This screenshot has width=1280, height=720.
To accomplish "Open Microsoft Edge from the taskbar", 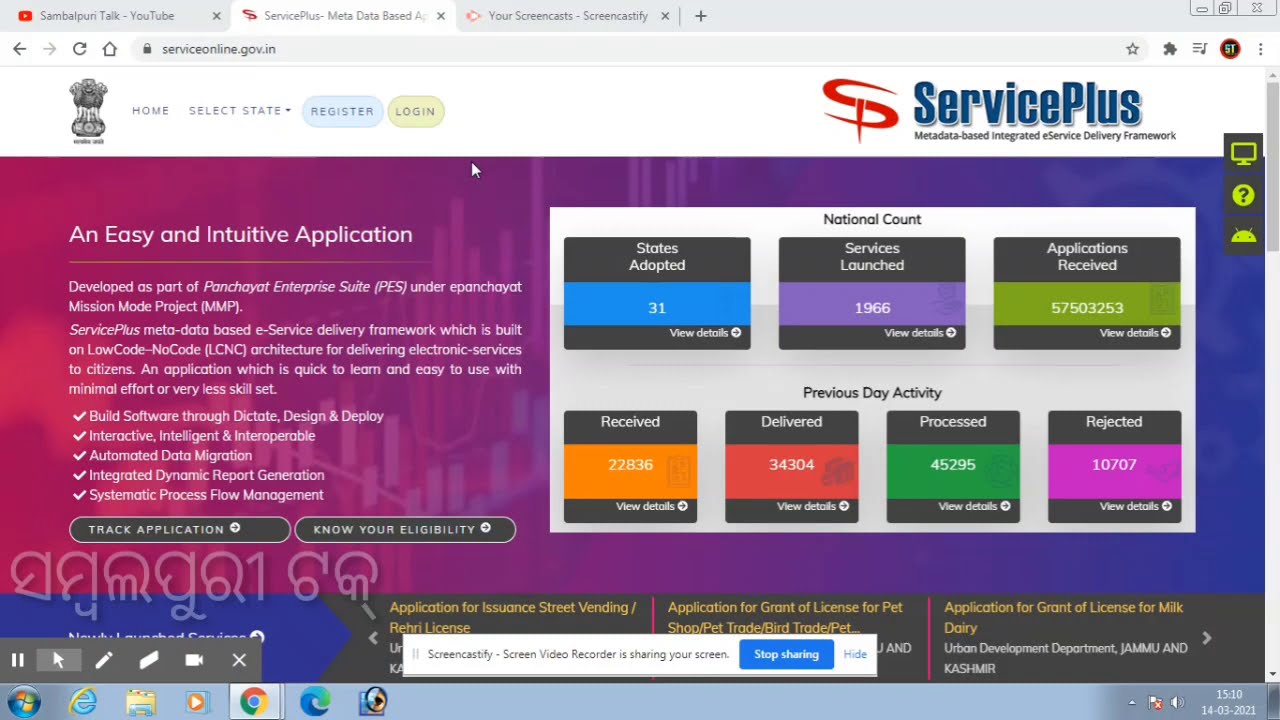I will click(314, 702).
